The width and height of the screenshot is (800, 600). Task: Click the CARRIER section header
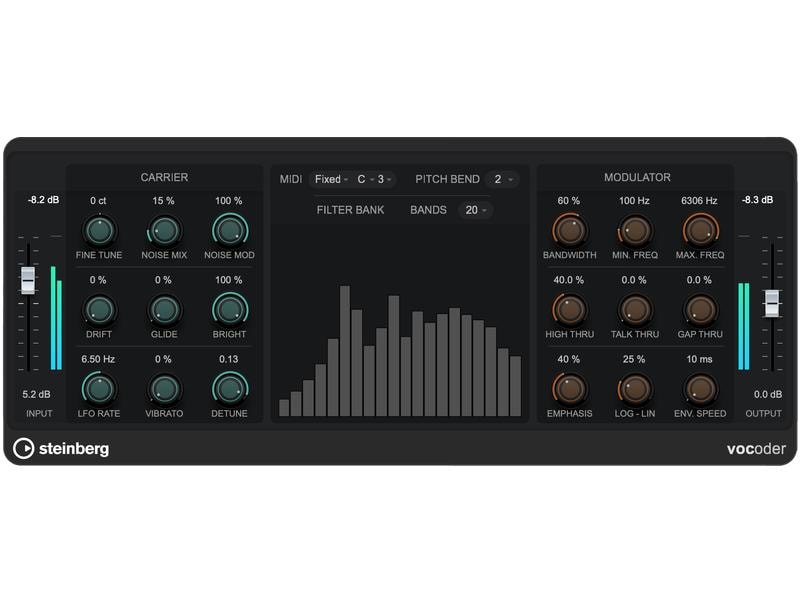[x=164, y=178]
